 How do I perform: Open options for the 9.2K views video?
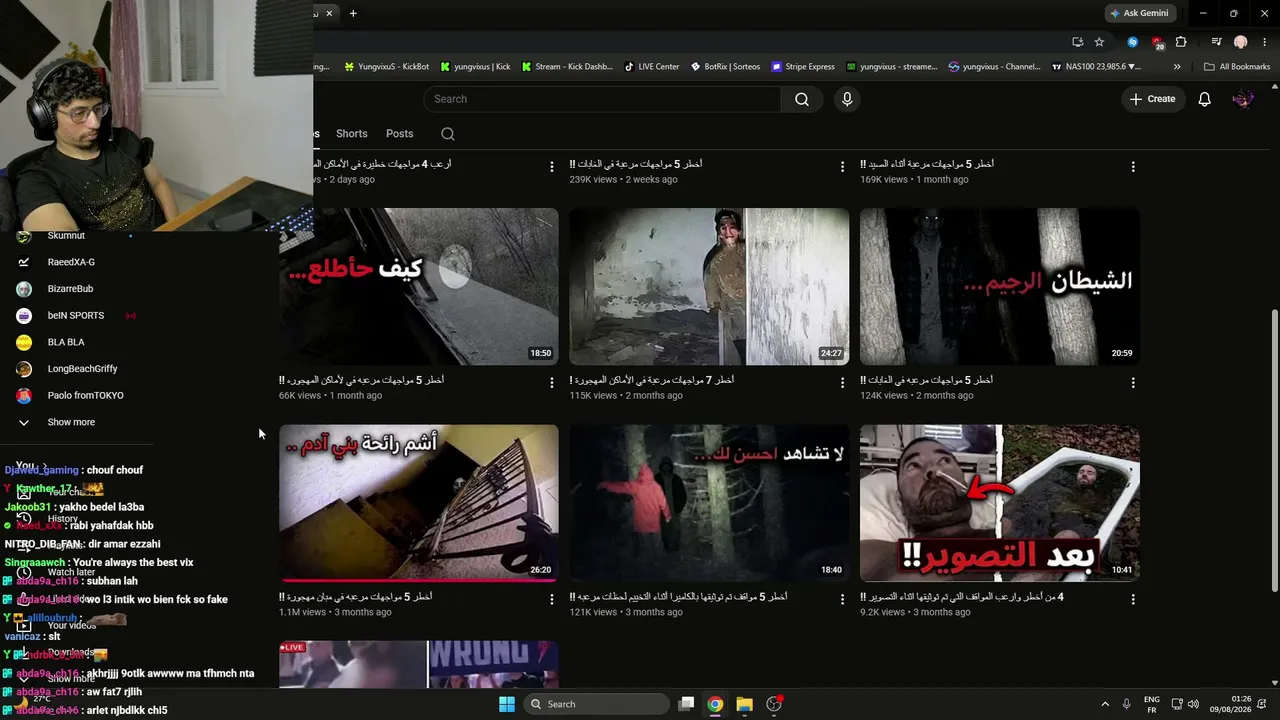point(1133,599)
